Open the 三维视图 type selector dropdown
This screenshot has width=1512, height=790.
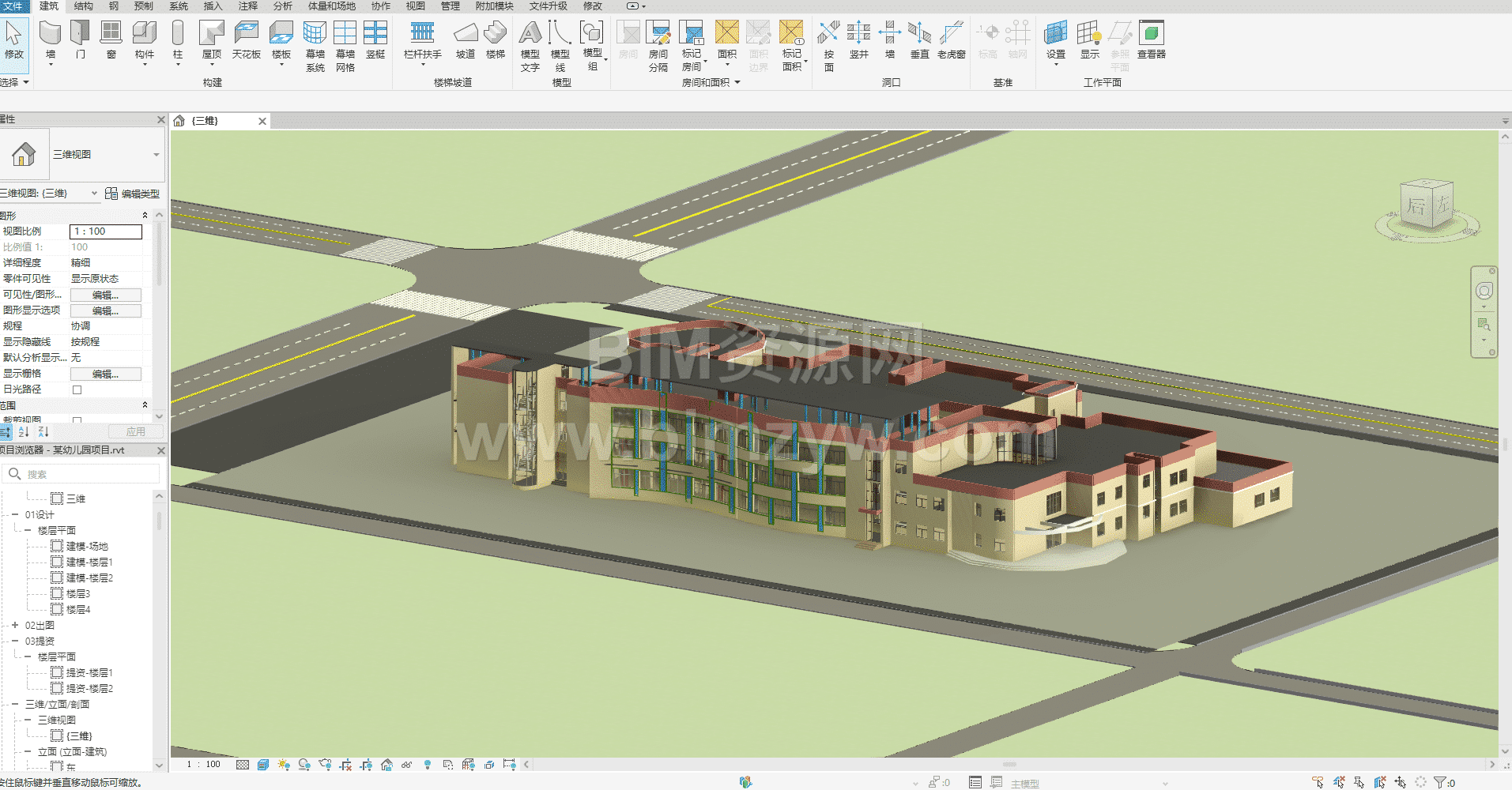point(156,155)
